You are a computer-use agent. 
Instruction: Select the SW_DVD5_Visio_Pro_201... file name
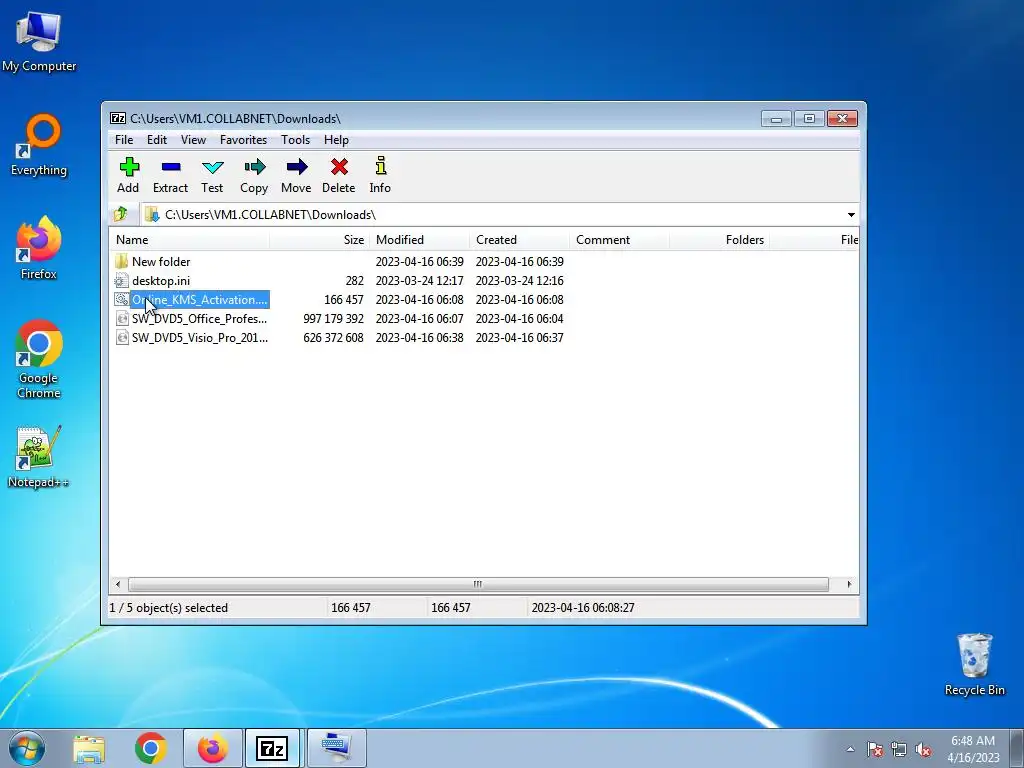[200, 338]
